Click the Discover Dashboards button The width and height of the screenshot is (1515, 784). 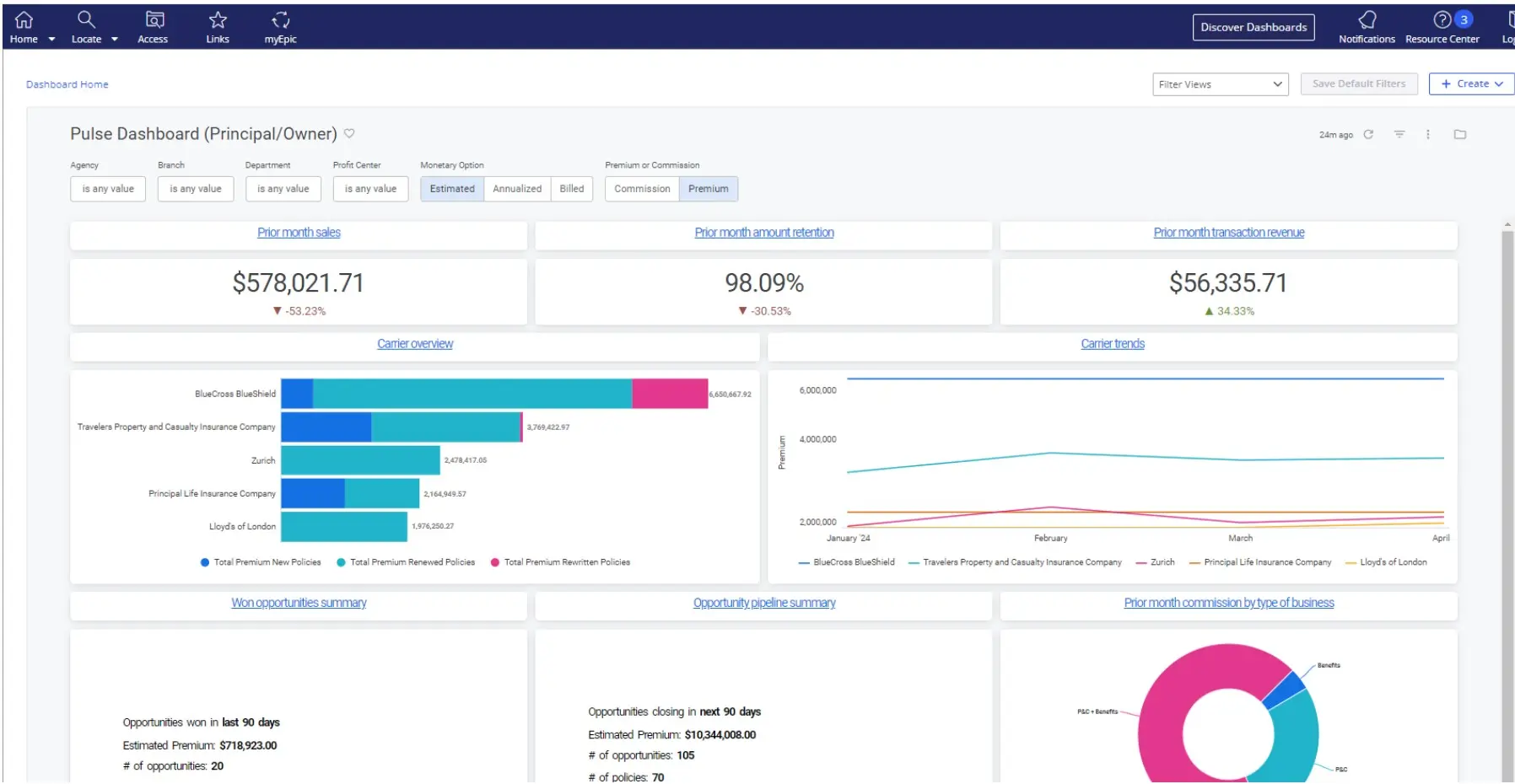(1254, 27)
